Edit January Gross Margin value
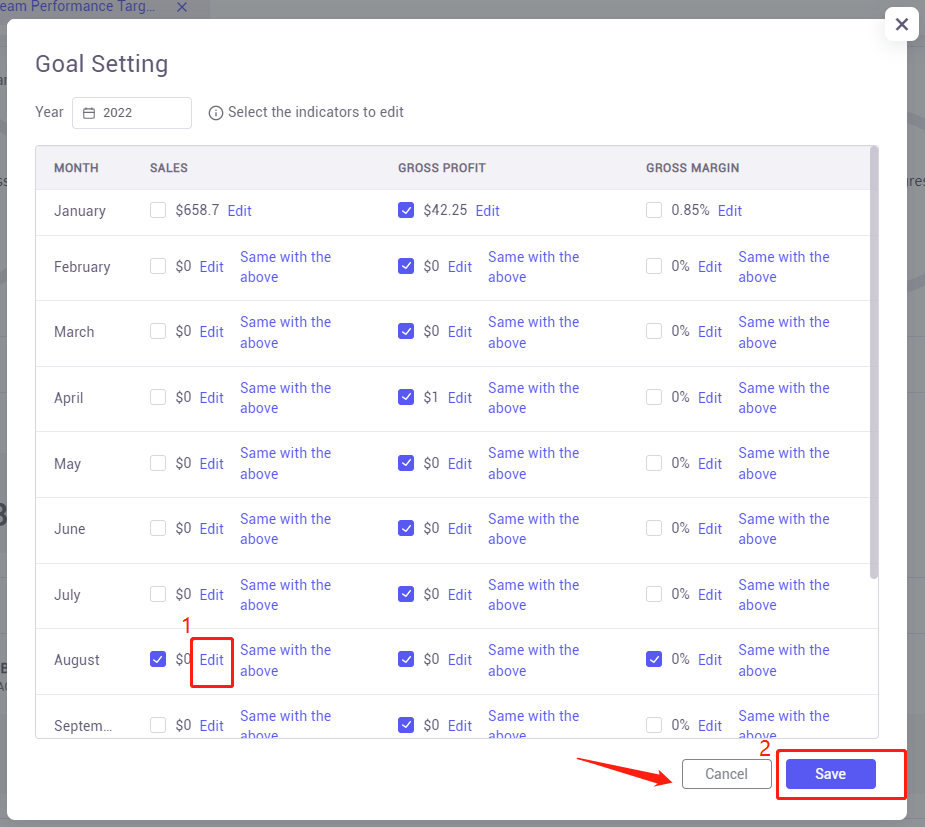The height and width of the screenshot is (827, 925). [x=730, y=211]
